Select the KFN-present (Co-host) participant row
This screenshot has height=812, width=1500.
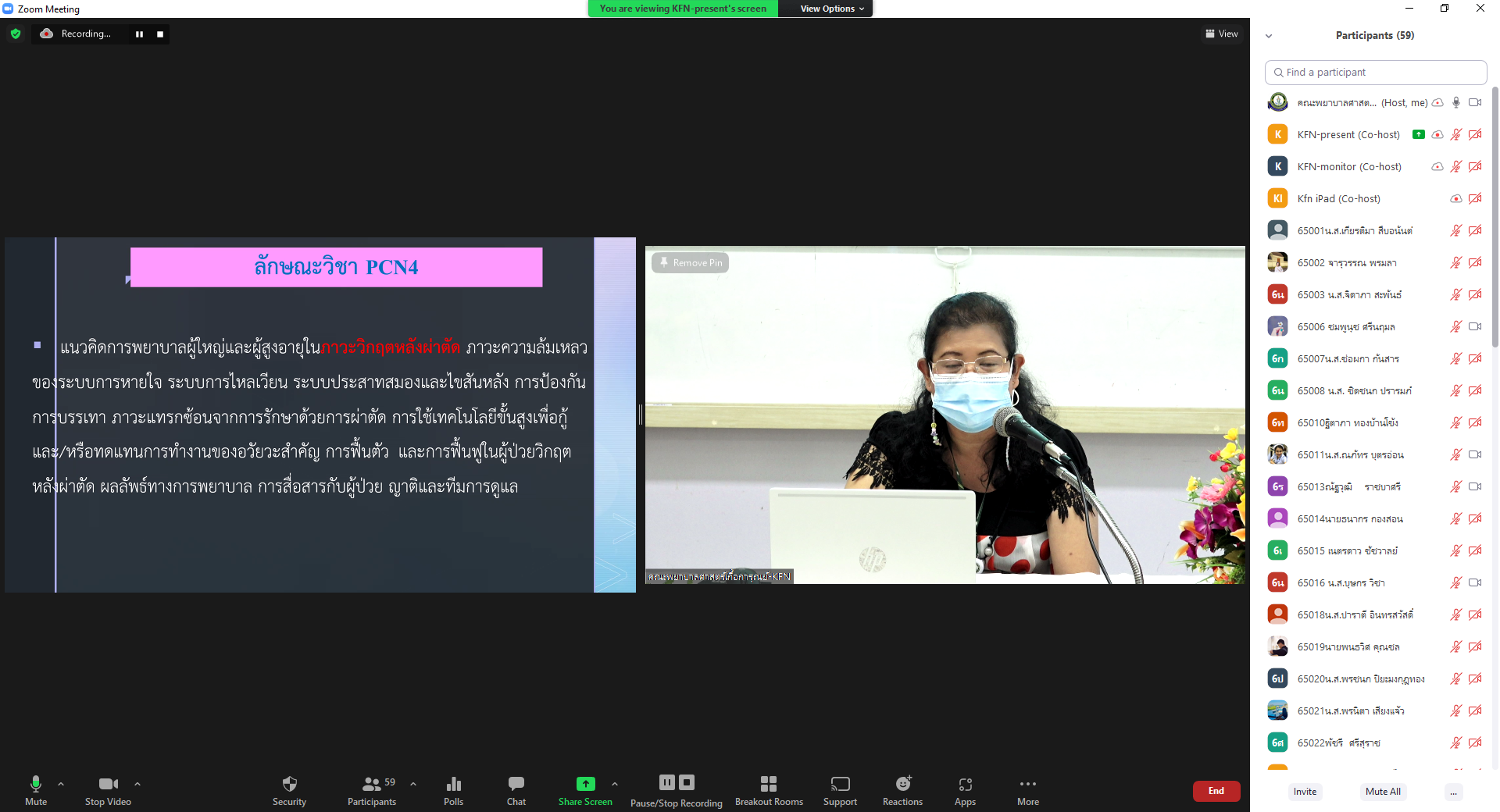pyautogui.click(x=1375, y=134)
